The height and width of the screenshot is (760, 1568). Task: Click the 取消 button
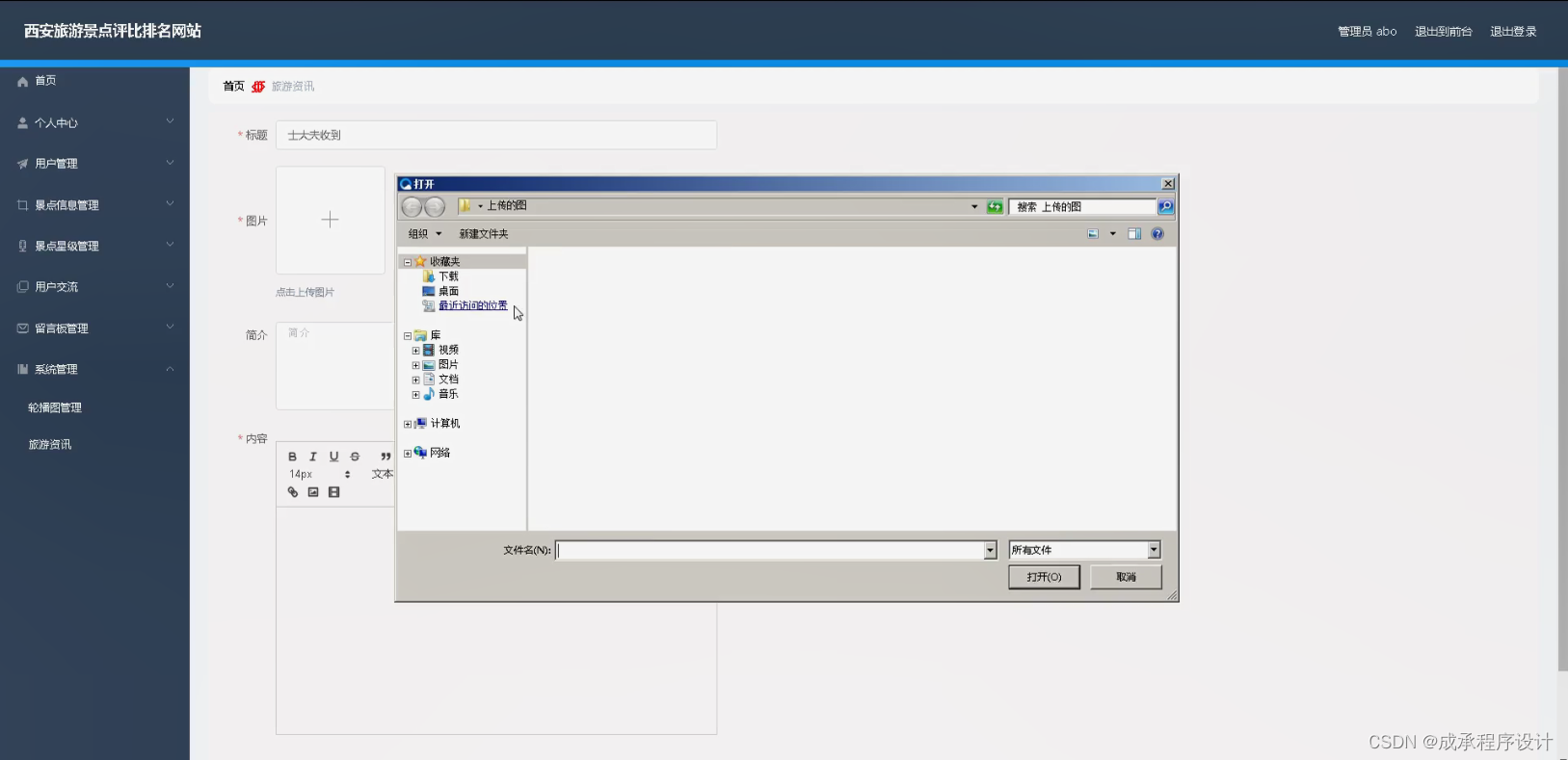[x=1126, y=577]
